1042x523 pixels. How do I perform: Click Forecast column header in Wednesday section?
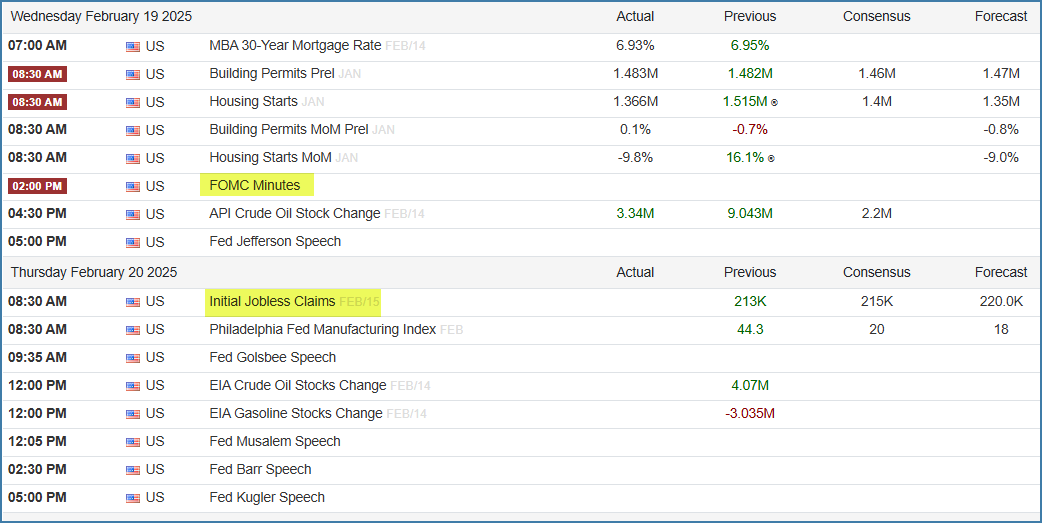(x=1001, y=17)
